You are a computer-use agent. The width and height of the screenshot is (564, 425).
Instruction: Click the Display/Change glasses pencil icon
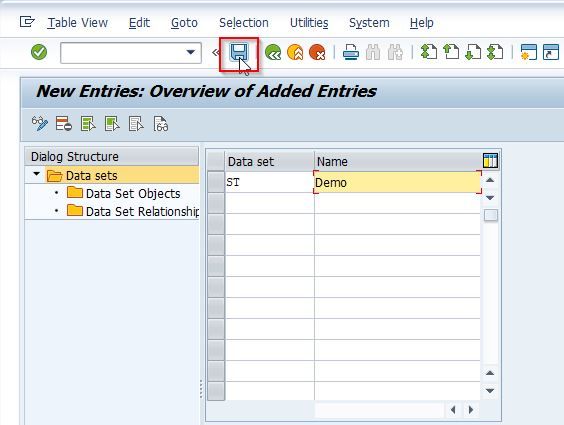(x=40, y=124)
